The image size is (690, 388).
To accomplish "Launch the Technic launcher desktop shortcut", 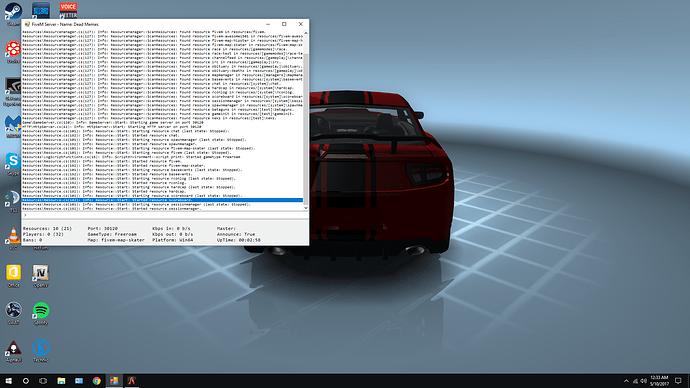I will [40, 348].
